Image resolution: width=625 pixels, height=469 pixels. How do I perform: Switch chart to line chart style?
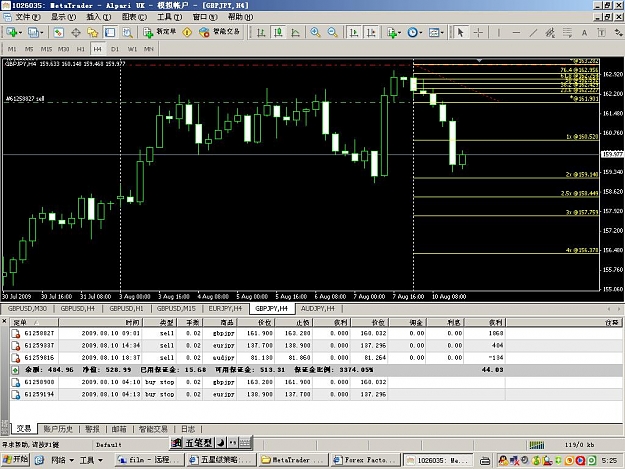tap(295, 32)
